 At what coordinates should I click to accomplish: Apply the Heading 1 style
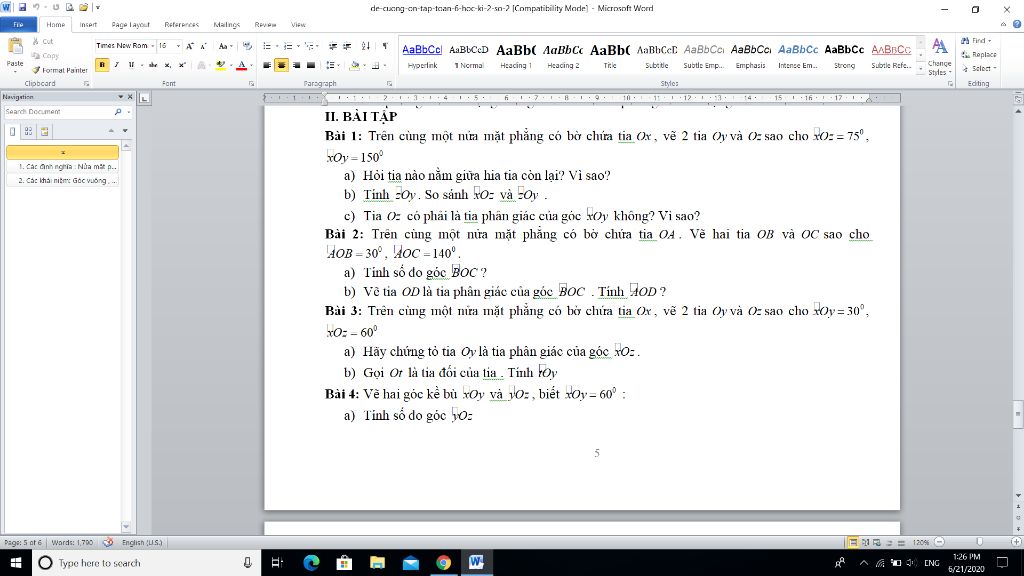coord(516,56)
